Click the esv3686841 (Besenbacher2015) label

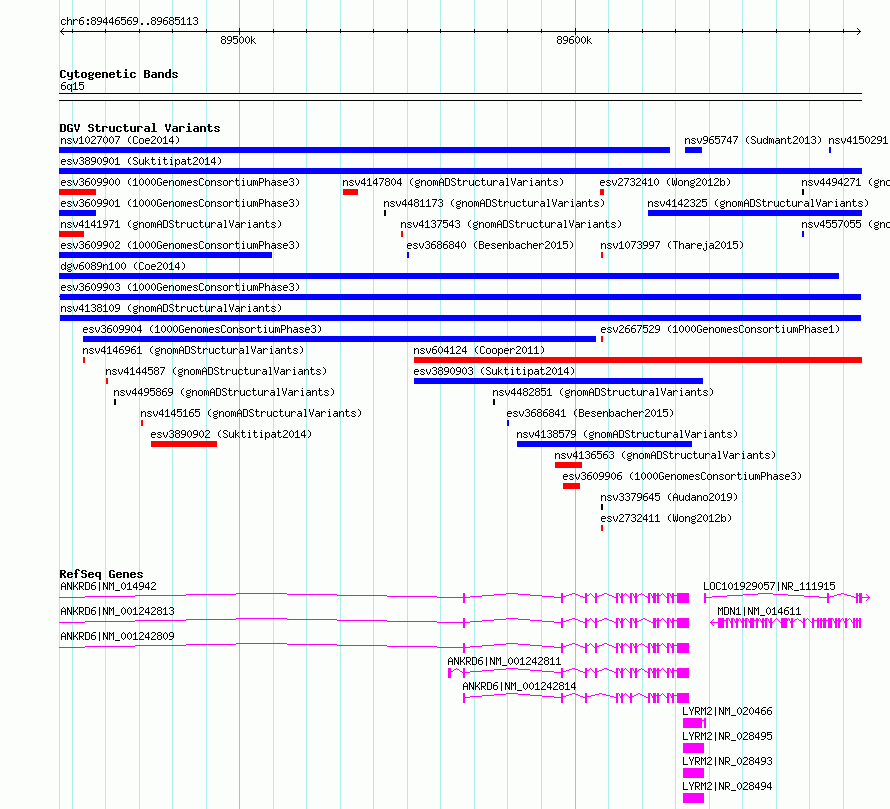click(x=590, y=413)
